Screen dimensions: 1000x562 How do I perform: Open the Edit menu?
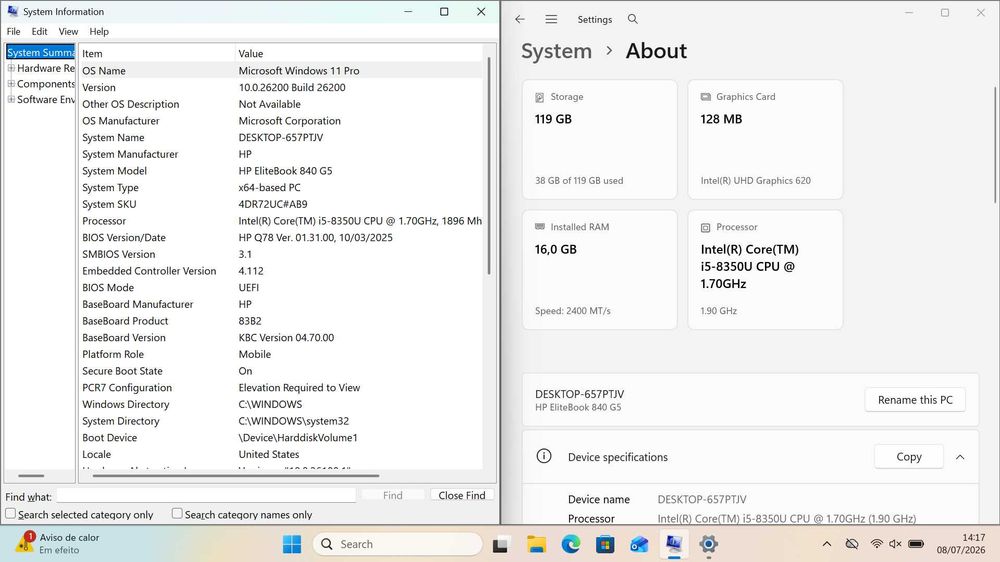[x=40, y=31]
